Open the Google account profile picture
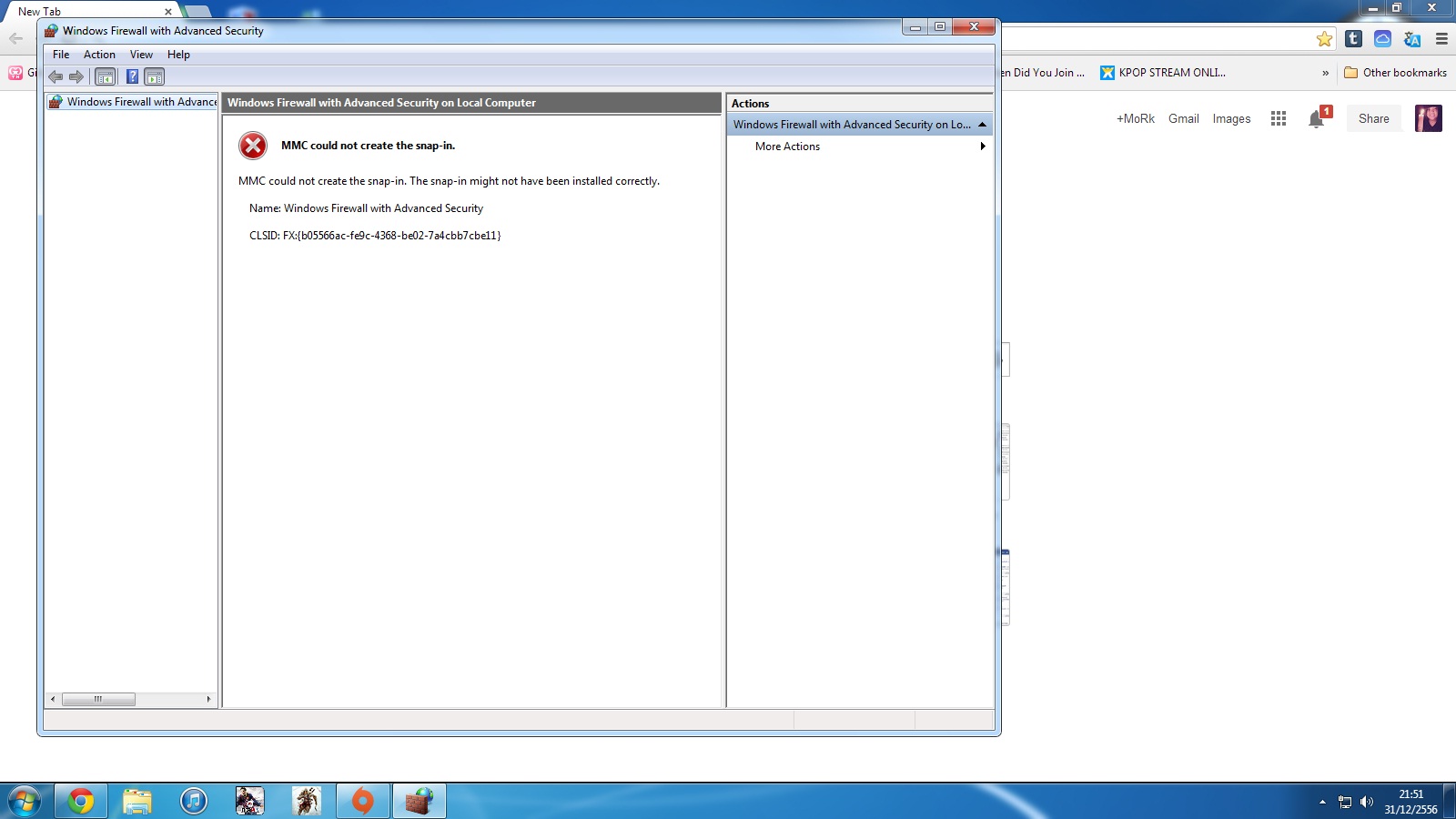The width and height of the screenshot is (1456, 819). coord(1429,118)
